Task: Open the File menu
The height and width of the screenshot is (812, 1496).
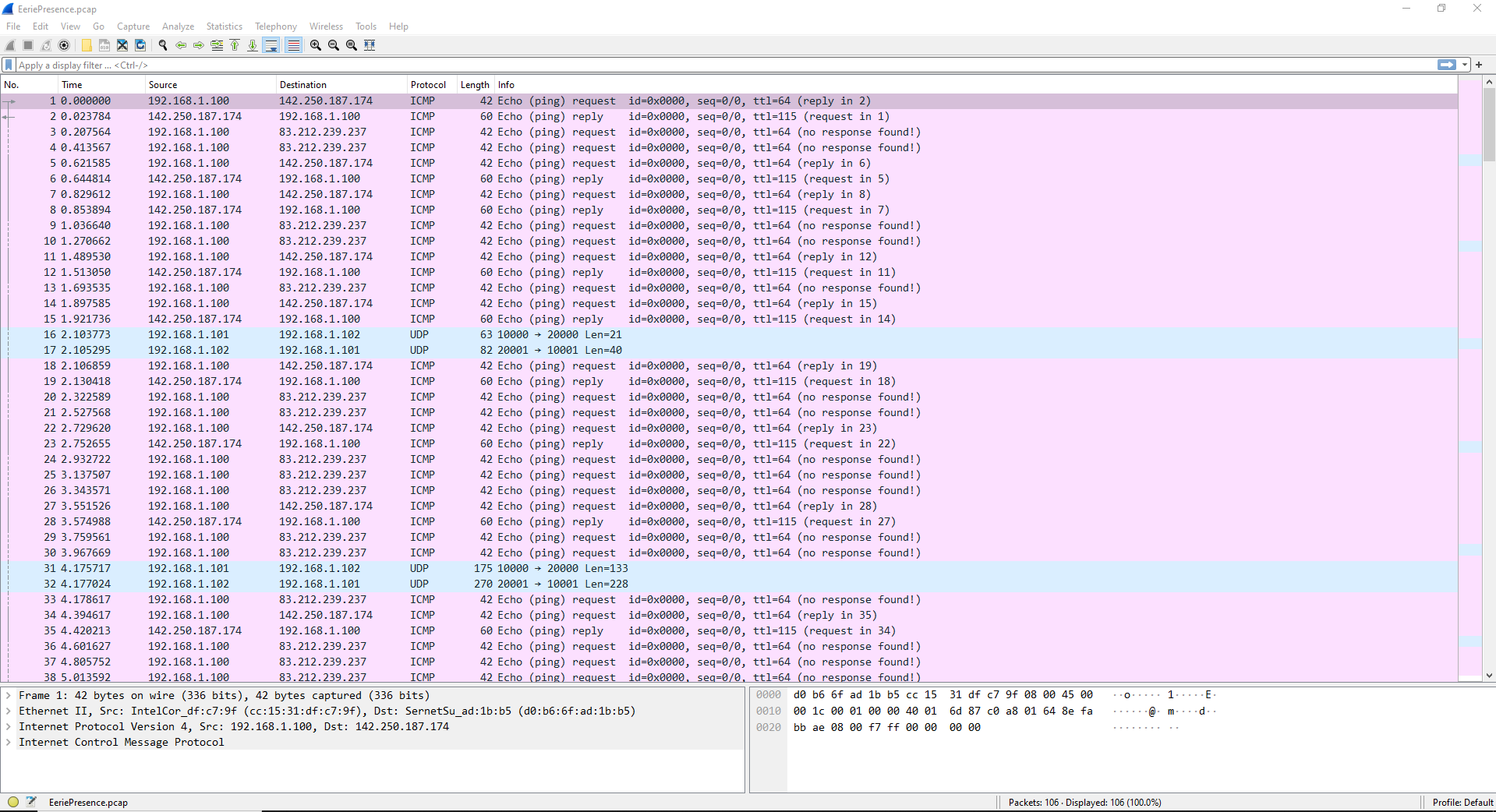Action: (13, 26)
